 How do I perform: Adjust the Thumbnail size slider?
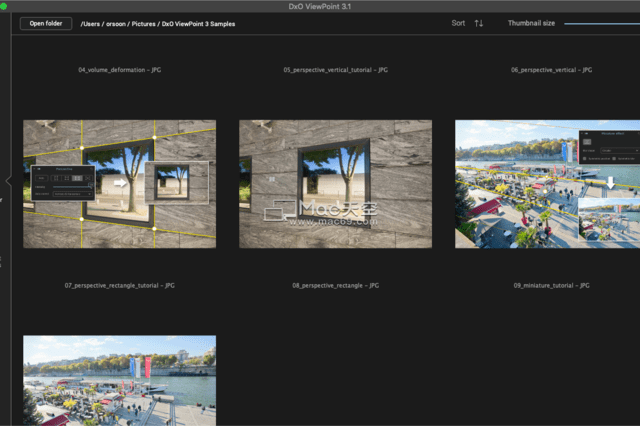tap(602, 24)
